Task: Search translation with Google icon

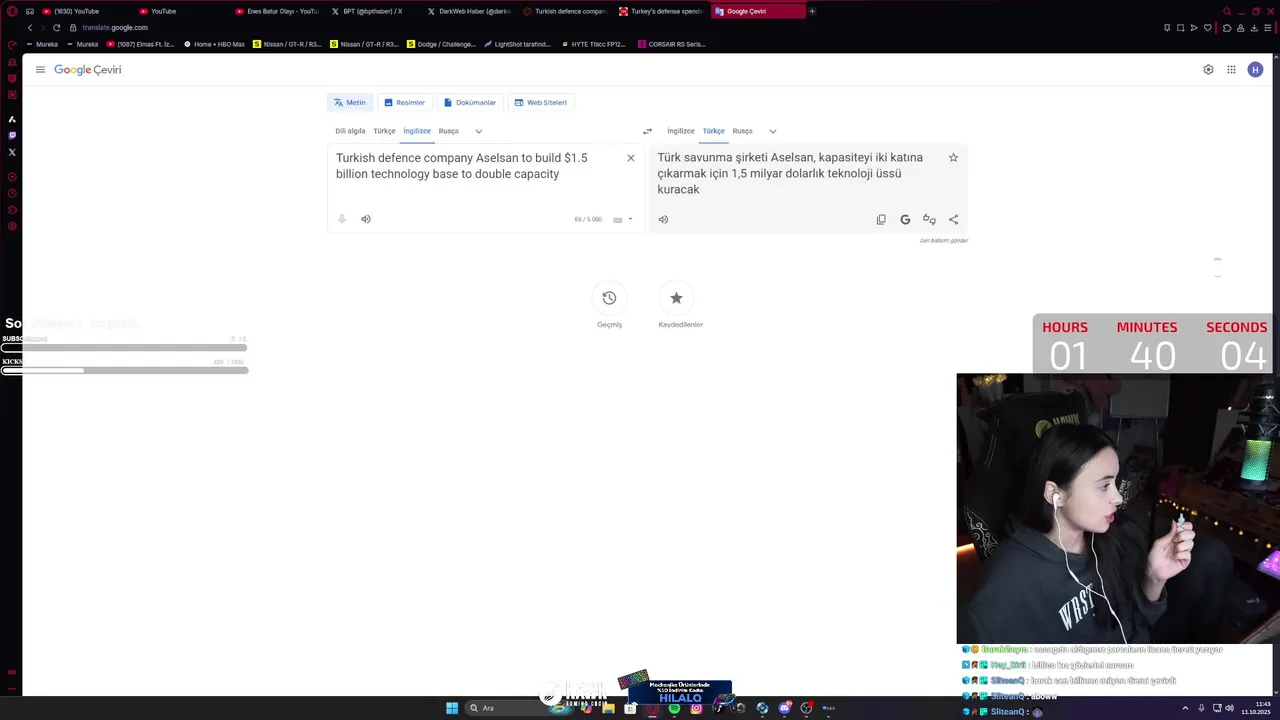Action: (905, 219)
